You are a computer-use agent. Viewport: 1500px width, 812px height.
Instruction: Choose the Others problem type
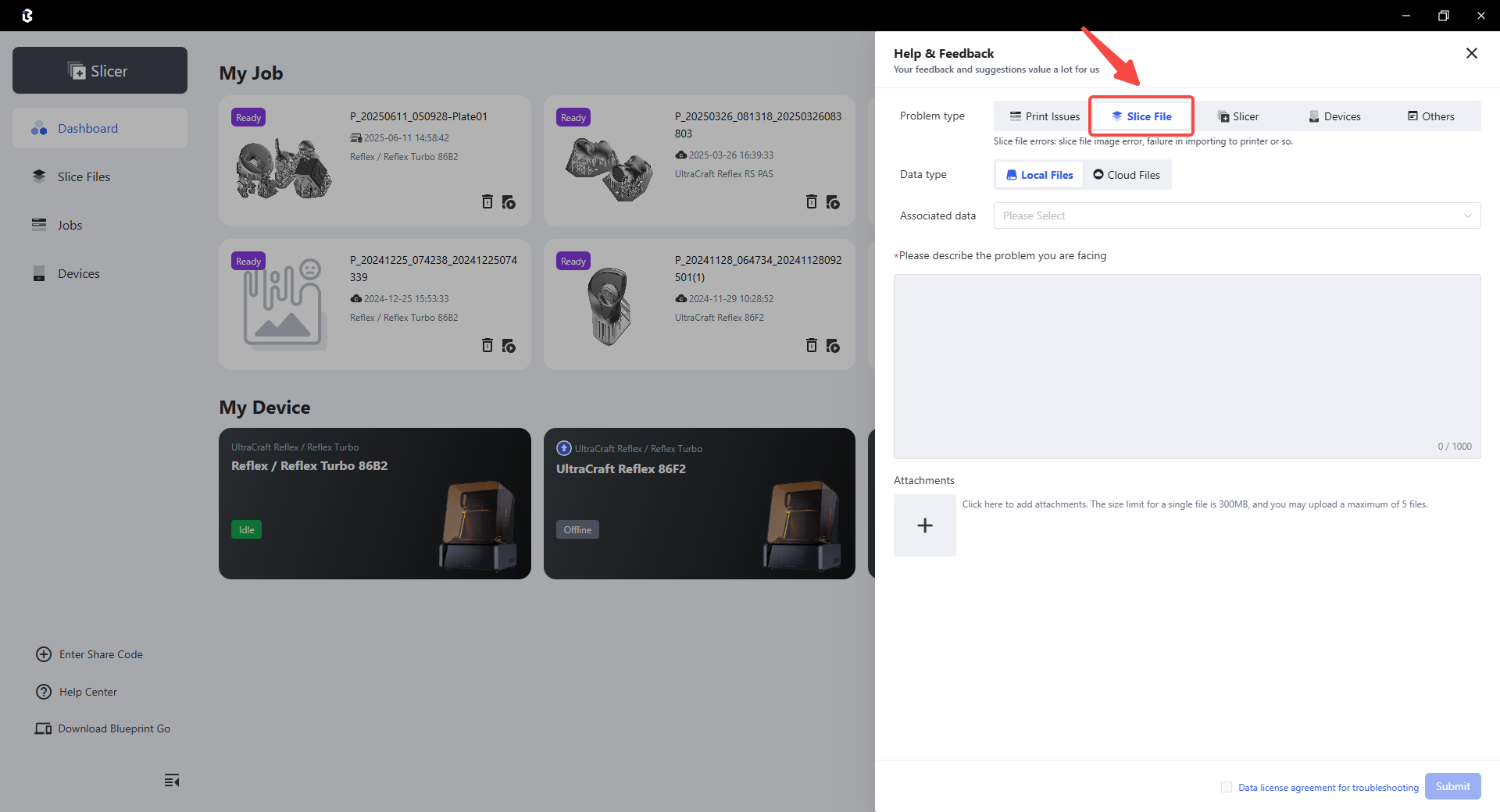tap(1430, 116)
